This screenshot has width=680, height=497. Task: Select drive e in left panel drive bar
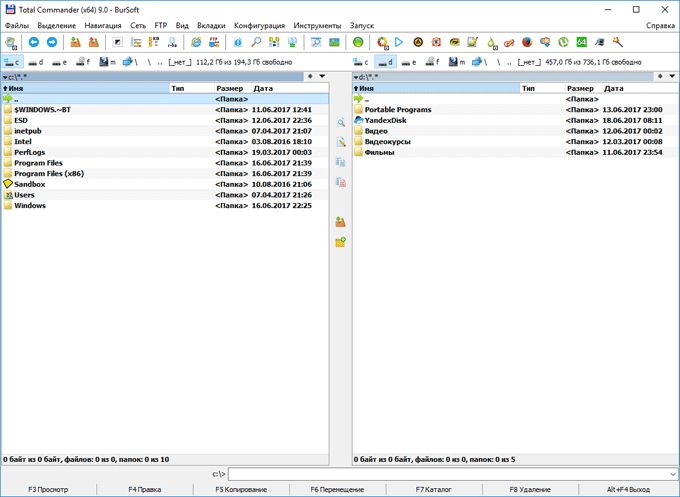coord(59,62)
